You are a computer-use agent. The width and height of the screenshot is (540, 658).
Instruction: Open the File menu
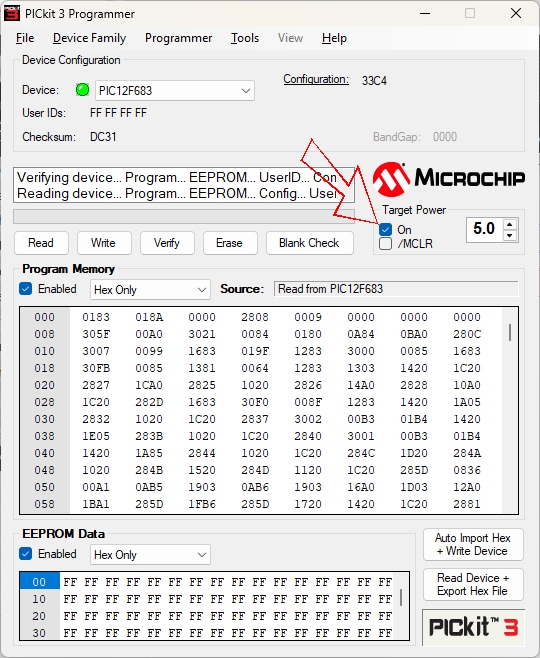pos(25,38)
